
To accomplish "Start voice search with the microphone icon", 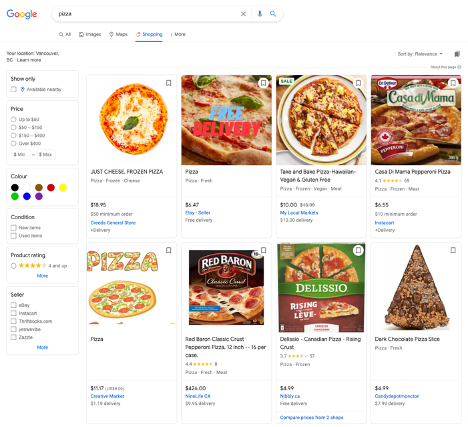I will (260, 14).
